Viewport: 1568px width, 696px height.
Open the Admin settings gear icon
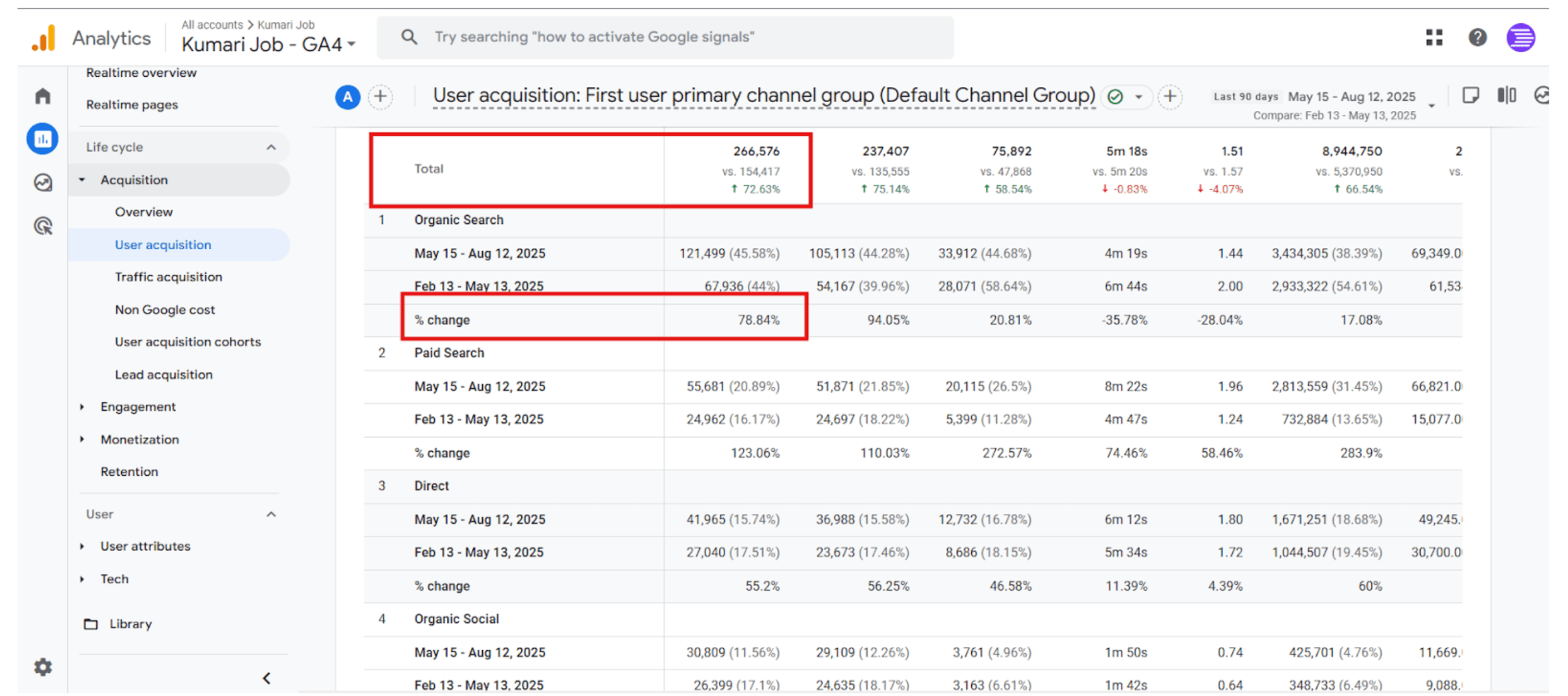point(42,667)
